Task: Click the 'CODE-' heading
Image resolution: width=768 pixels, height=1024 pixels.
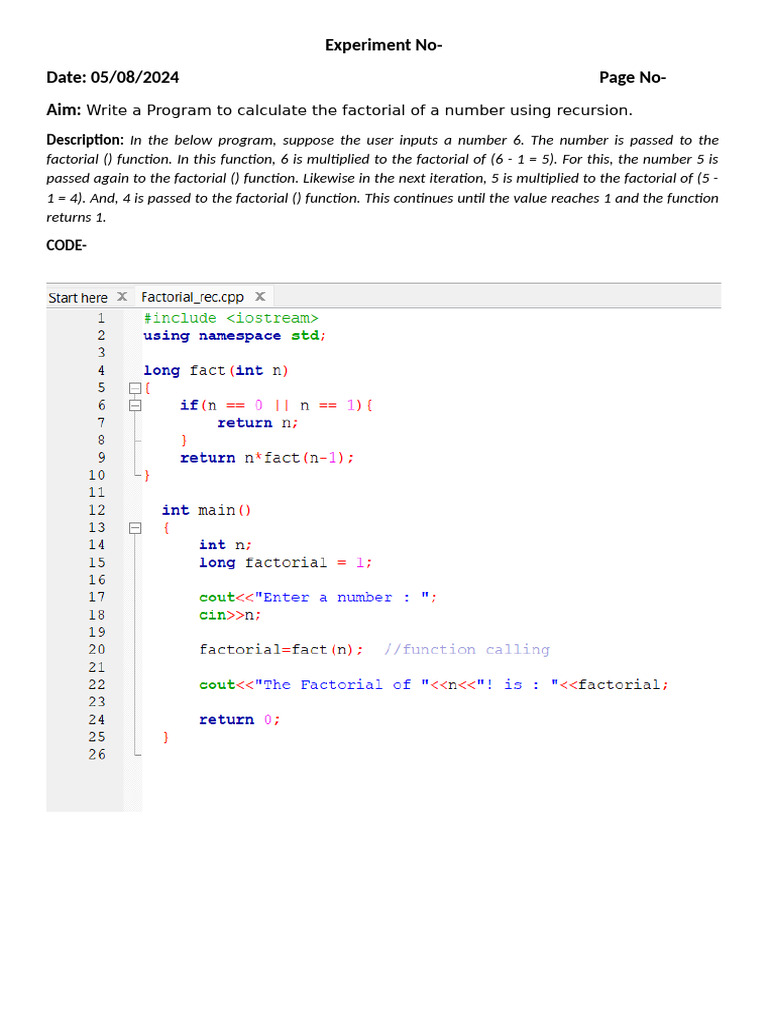Action: click(66, 246)
